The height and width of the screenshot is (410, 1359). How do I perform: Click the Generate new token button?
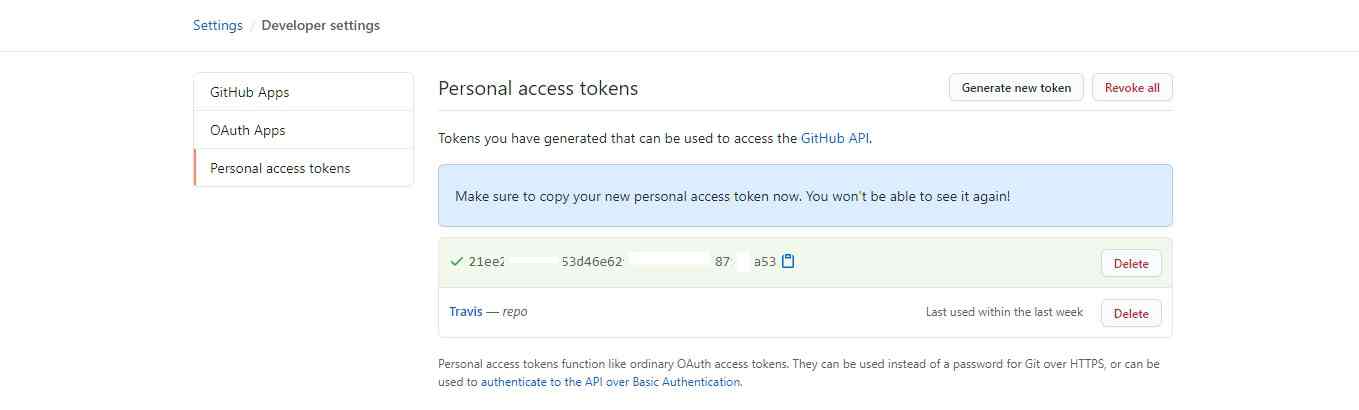tap(1016, 88)
